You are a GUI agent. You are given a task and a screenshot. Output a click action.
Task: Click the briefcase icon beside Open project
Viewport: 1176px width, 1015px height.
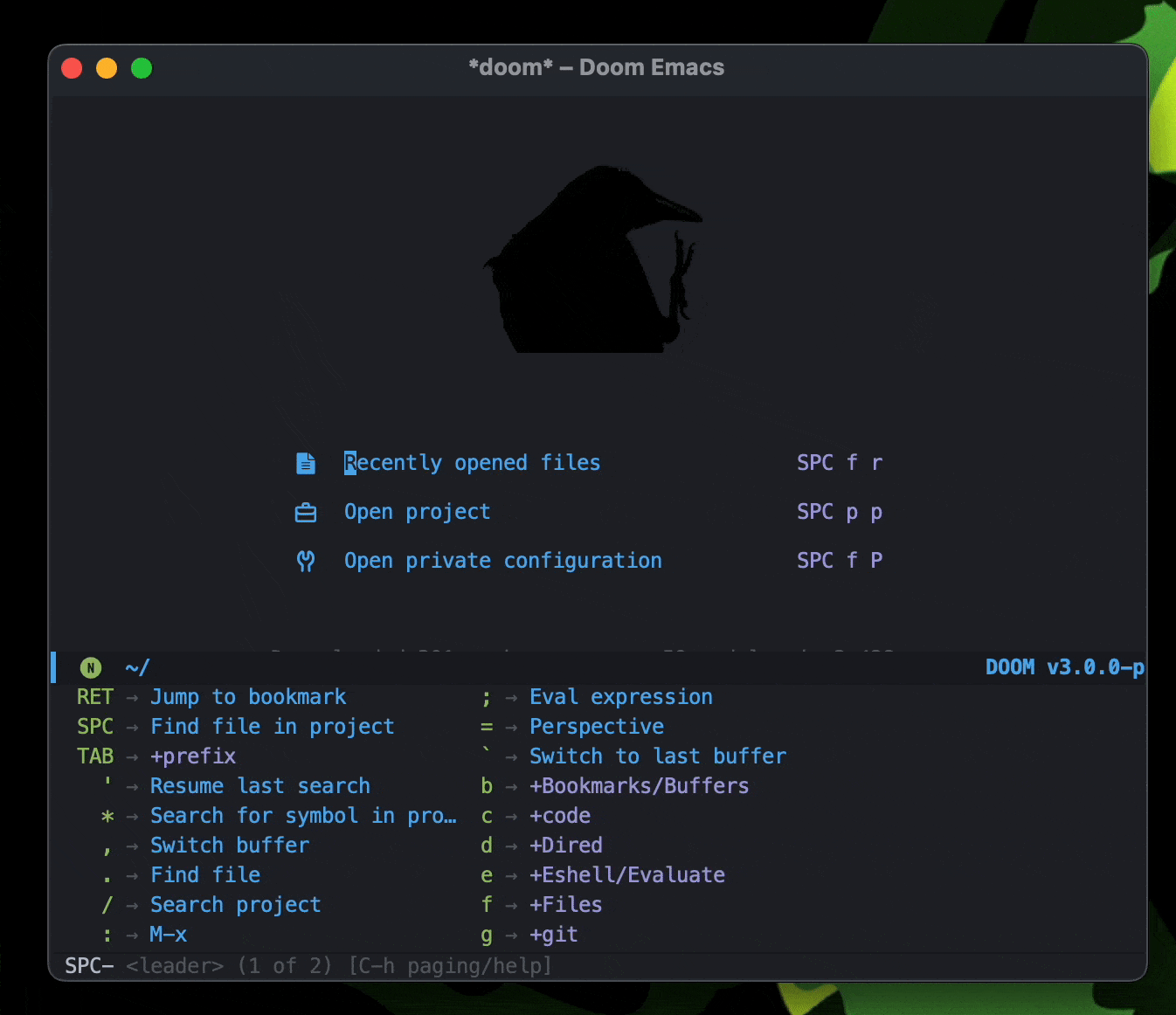(306, 513)
